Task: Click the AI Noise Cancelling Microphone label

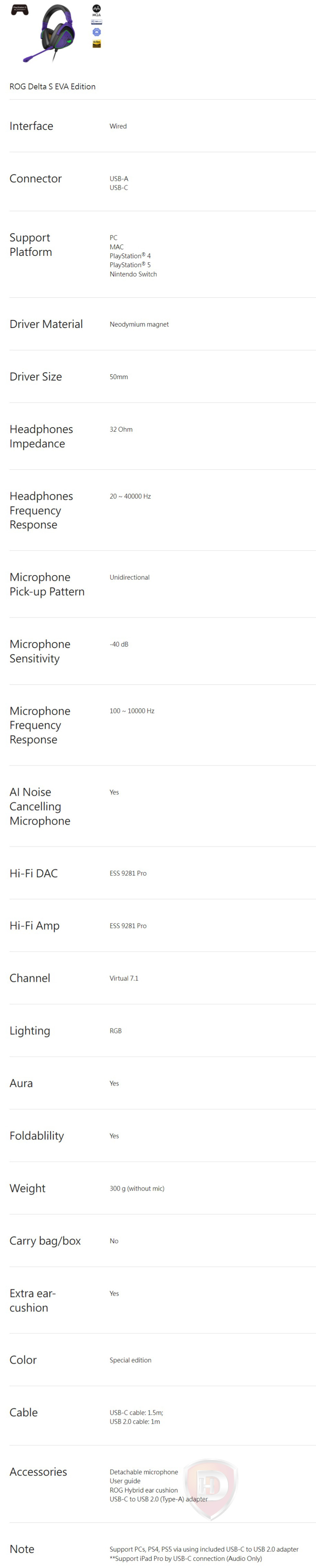Action: coord(39,806)
